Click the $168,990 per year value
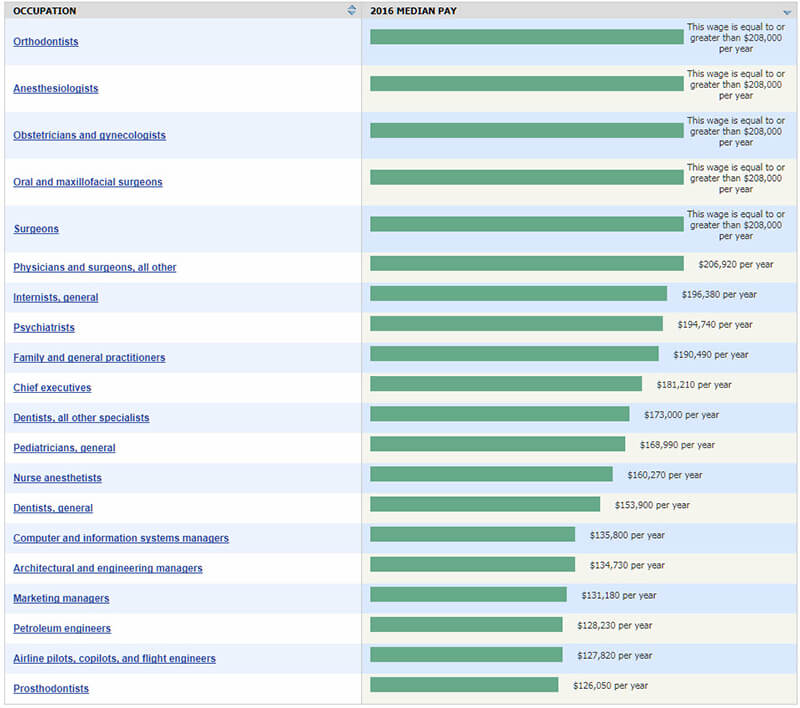 pyautogui.click(x=677, y=445)
